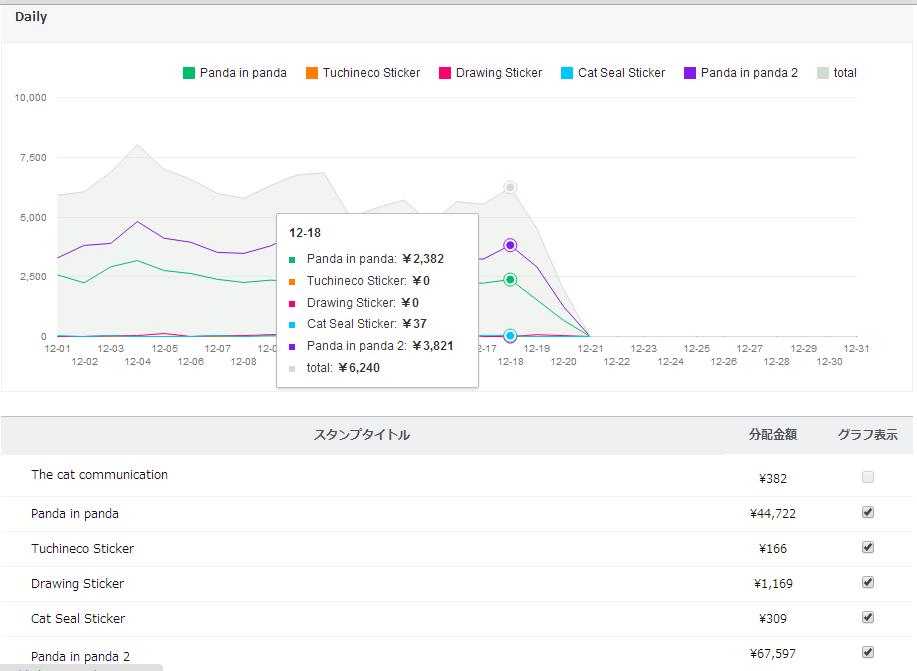The height and width of the screenshot is (671, 917).
Task: Uncheck the Drawing Sticker graph checkbox
Action: point(868,583)
